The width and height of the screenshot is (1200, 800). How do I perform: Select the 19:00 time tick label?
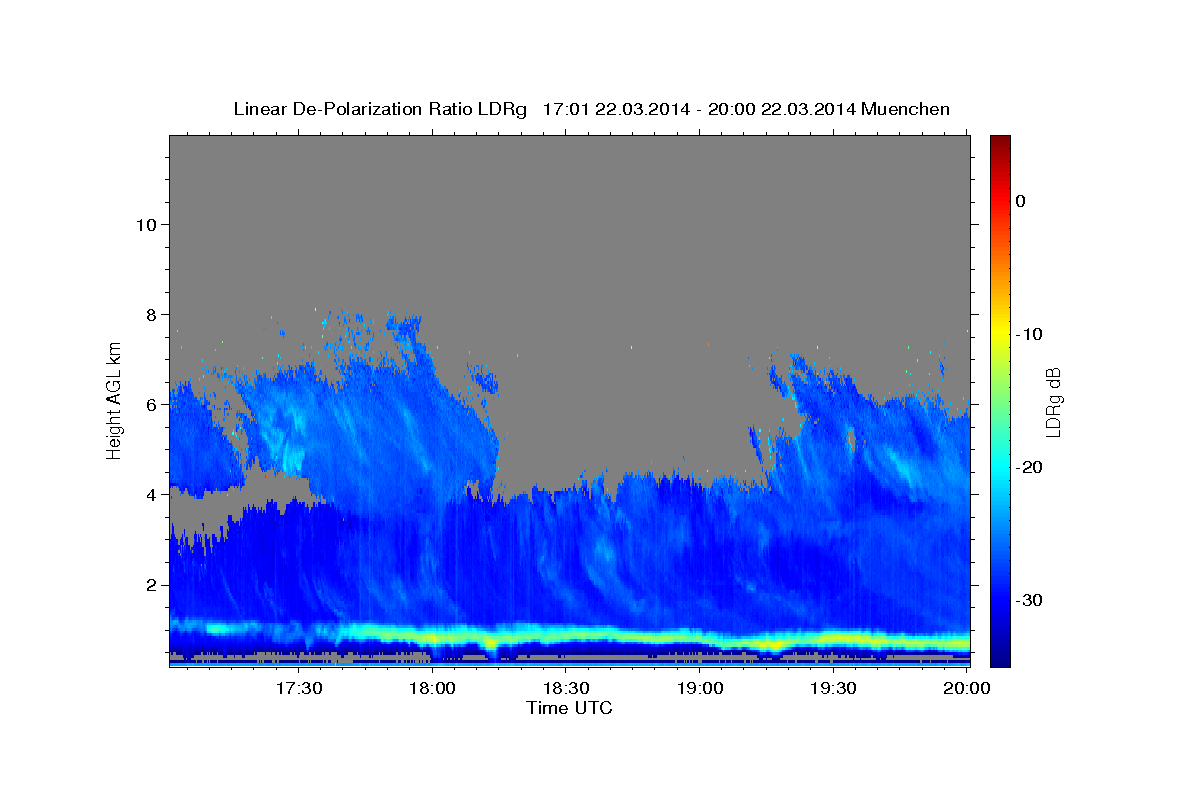[x=699, y=689]
